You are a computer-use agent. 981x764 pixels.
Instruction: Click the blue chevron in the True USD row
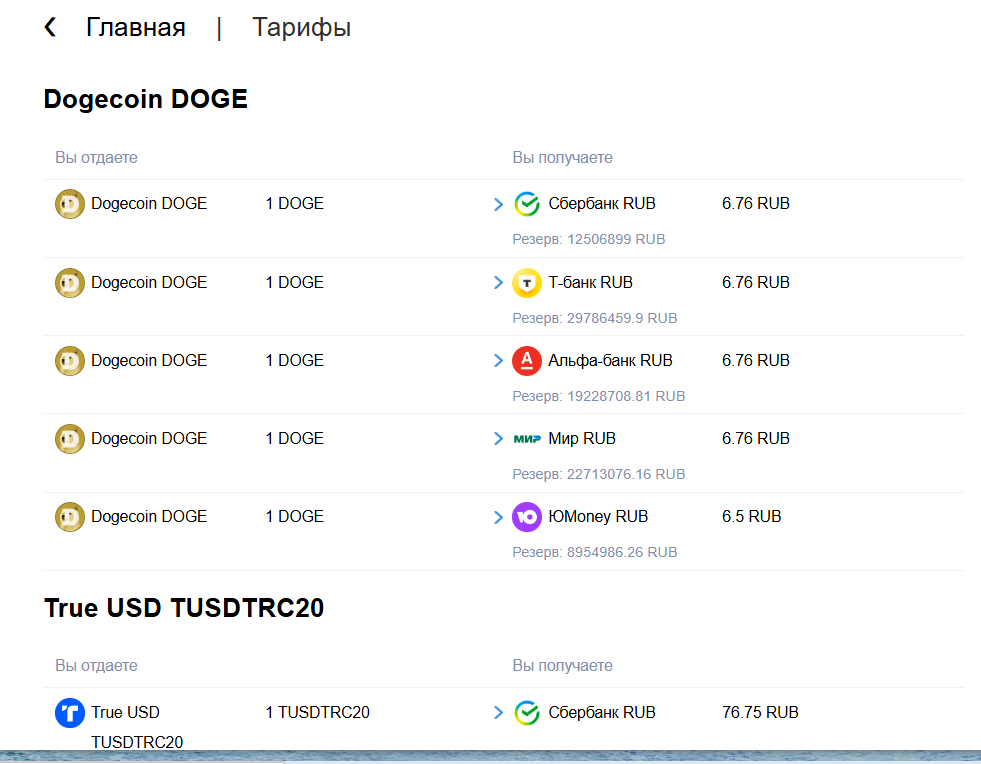pos(498,713)
